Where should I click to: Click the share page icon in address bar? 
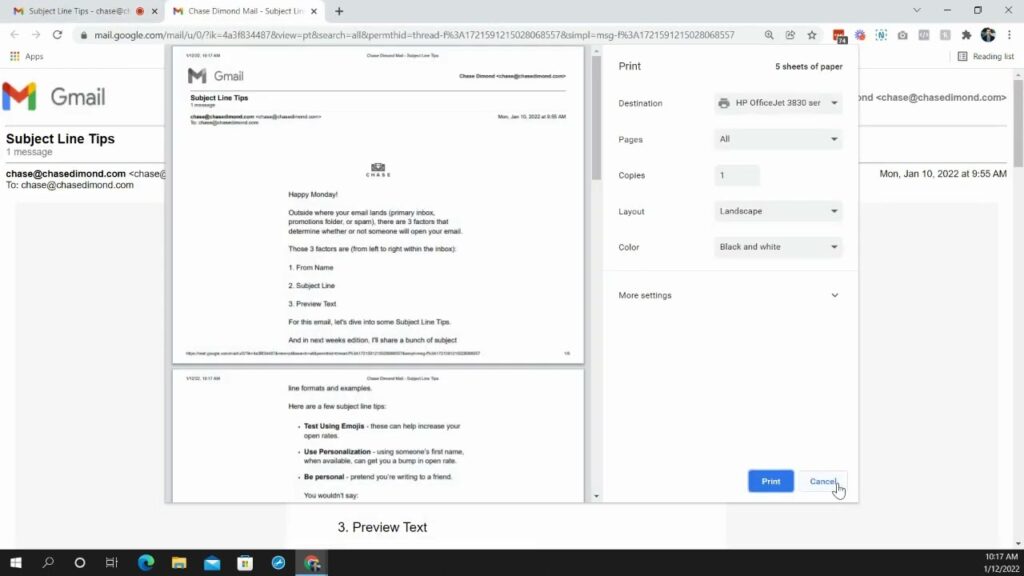(x=790, y=35)
